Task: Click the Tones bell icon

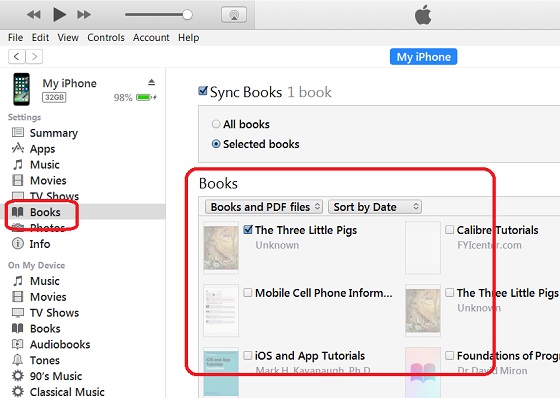Action: click(18, 359)
